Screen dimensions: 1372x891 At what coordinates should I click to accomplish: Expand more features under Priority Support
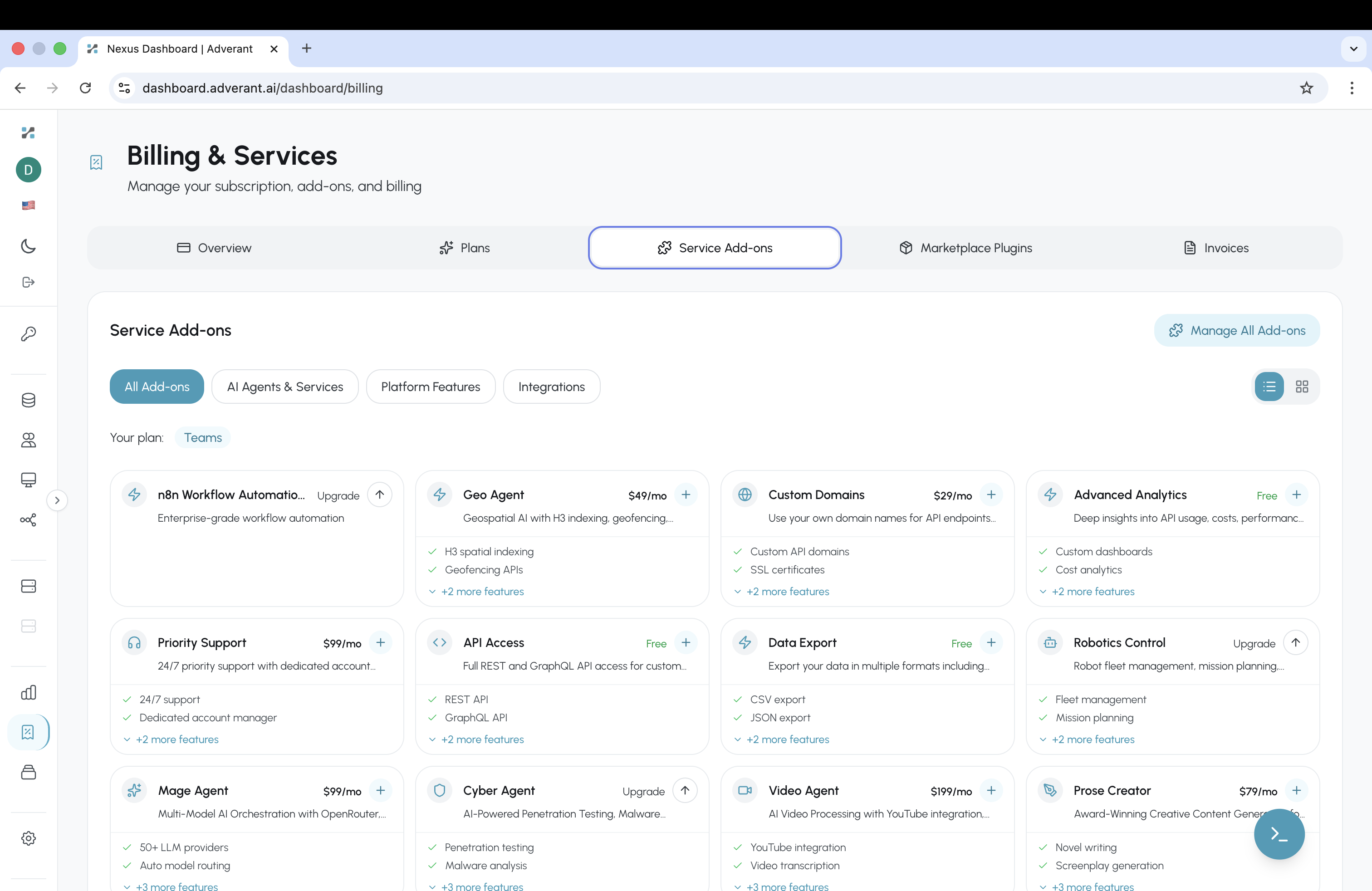click(x=176, y=739)
